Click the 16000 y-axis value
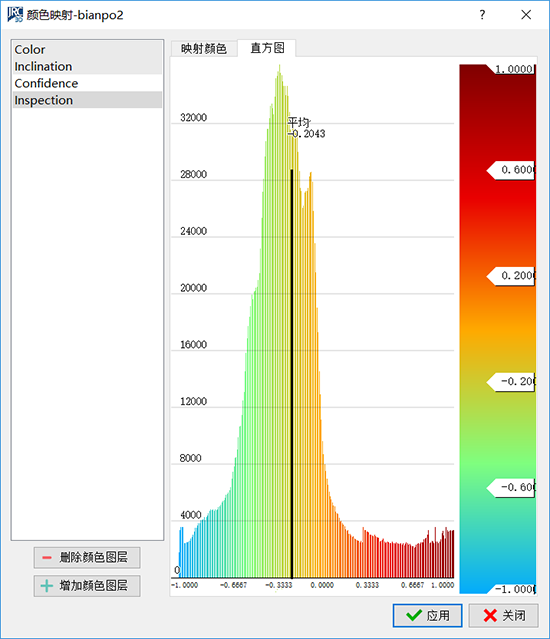Image resolution: width=550 pixels, height=639 pixels. 194,345
